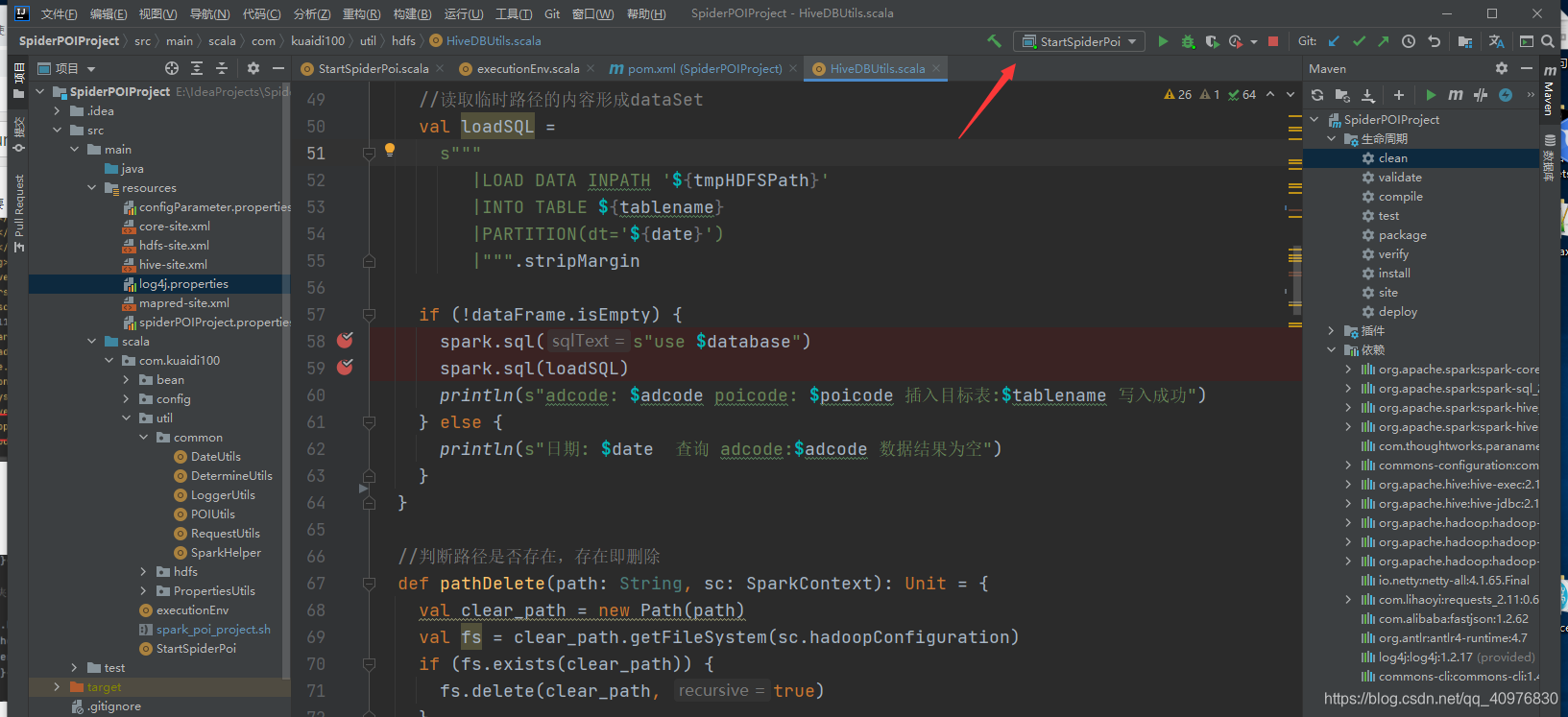
Task: Execute Maven goal m icon
Action: tap(1456, 95)
